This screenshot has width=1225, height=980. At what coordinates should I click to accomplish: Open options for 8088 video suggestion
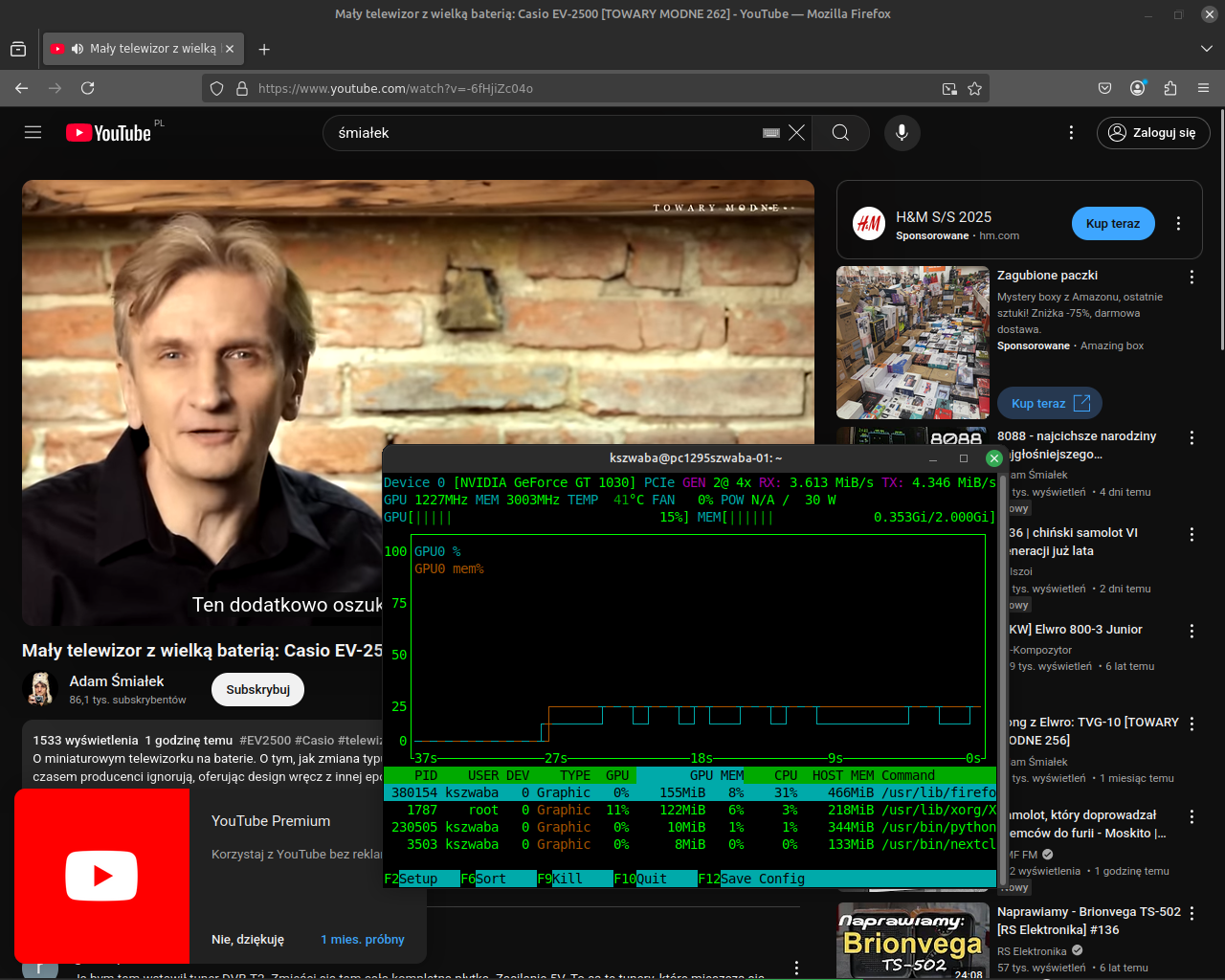coord(1192,437)
